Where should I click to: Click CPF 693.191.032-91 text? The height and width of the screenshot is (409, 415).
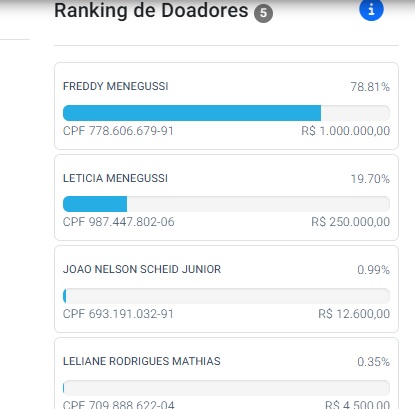coord(118,314)
